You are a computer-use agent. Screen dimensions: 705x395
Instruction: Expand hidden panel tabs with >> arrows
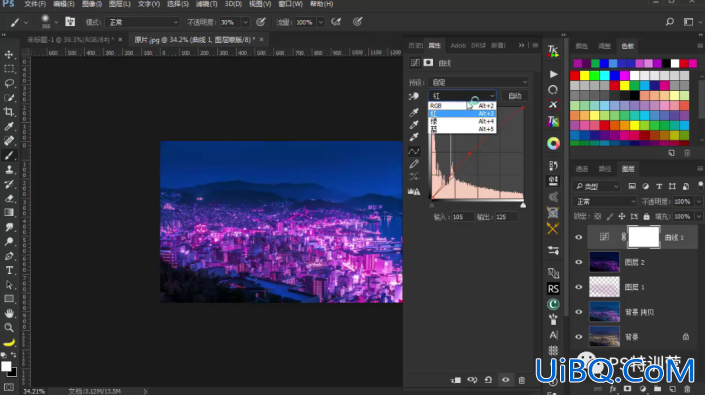pos(521,45)
